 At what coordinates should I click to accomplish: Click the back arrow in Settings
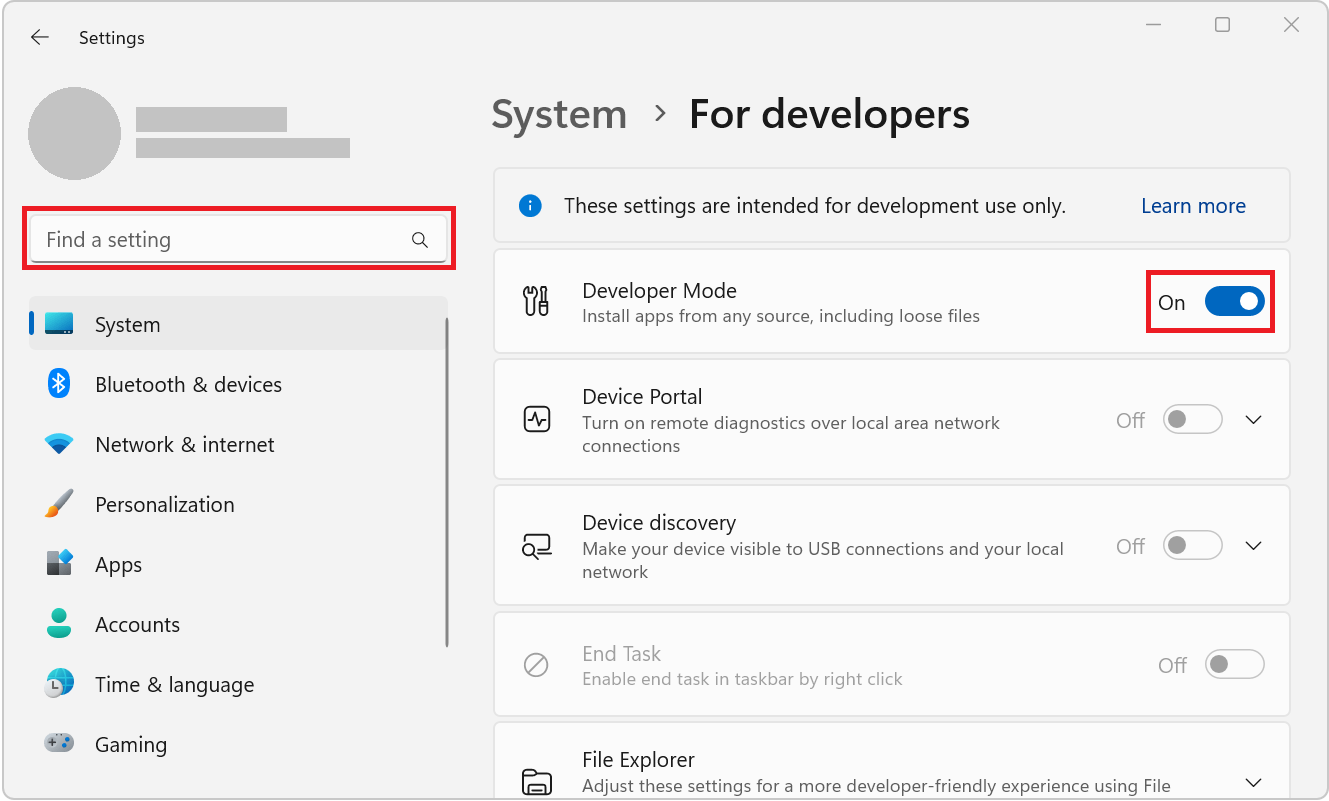39,37
